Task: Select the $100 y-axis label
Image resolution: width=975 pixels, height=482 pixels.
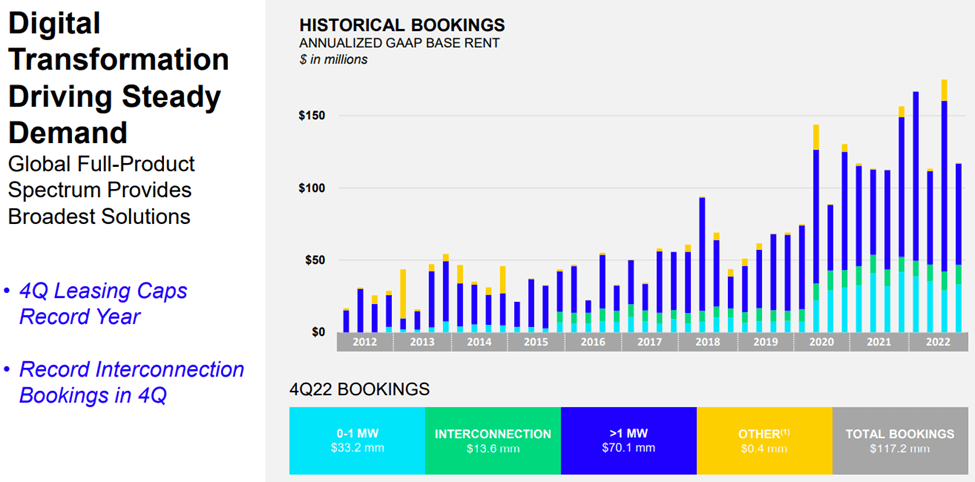Action: point(312,188)
